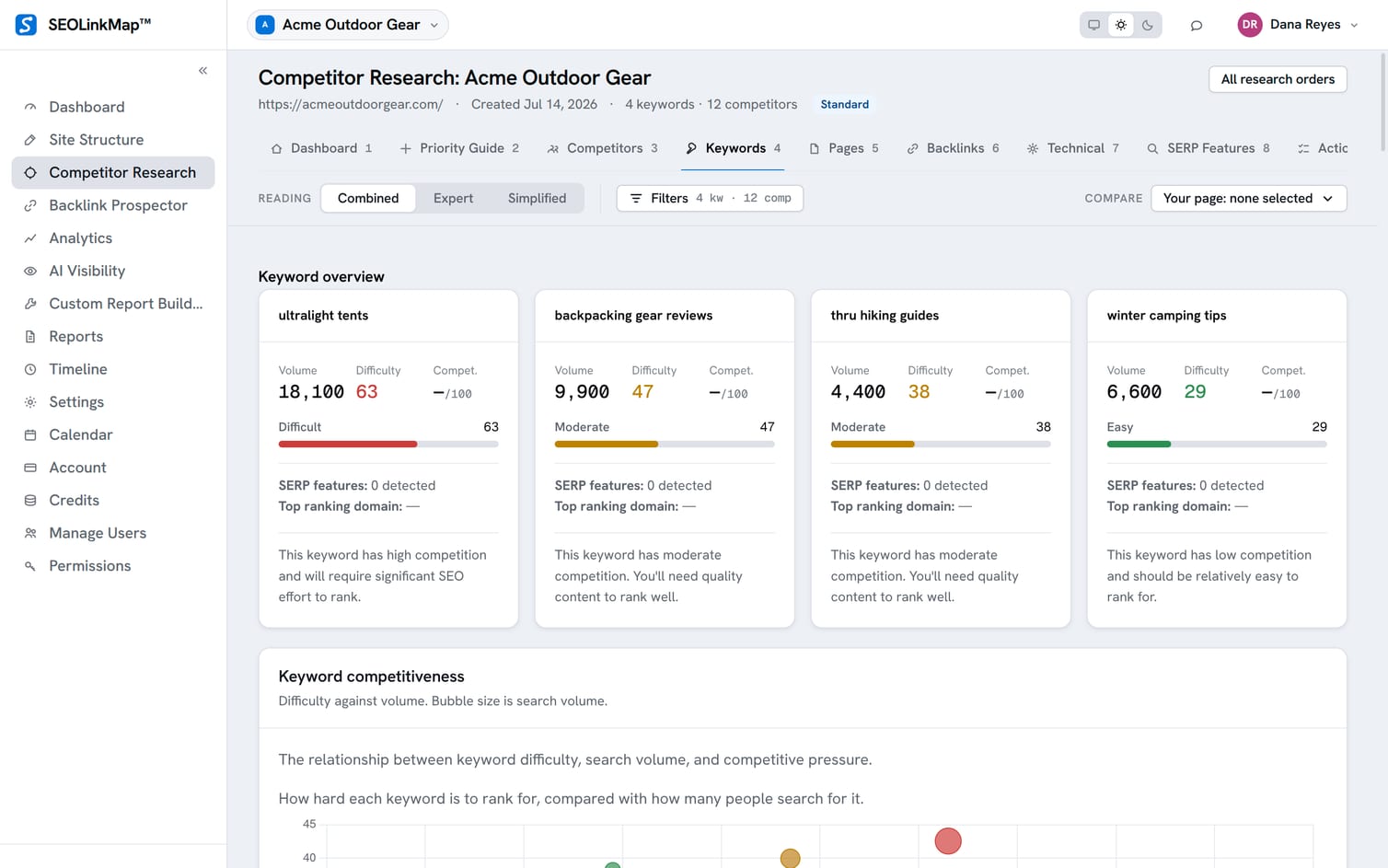The width and height of the screenshot is (1388, 868).
Task: Click the SEOLinkMap logo icon
Action: (27, 25)
